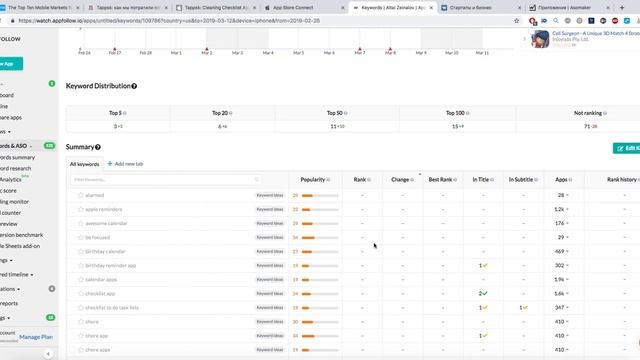Click popularity bar for alarmed
The width and height of the screenshot is (640, 360).
tap(320, 196)
